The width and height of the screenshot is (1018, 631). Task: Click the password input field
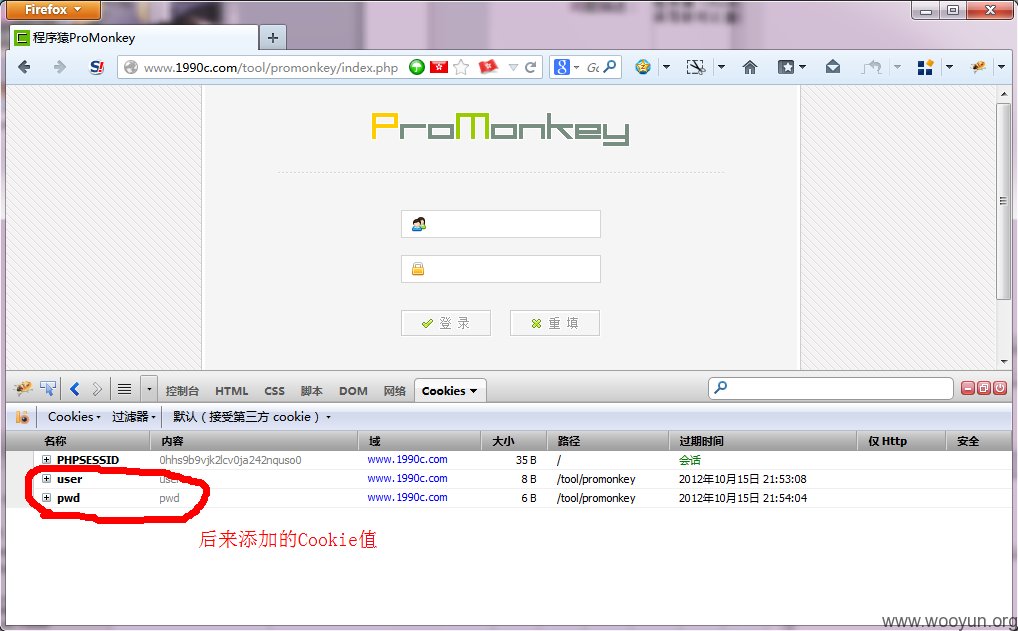coord(501,269)
